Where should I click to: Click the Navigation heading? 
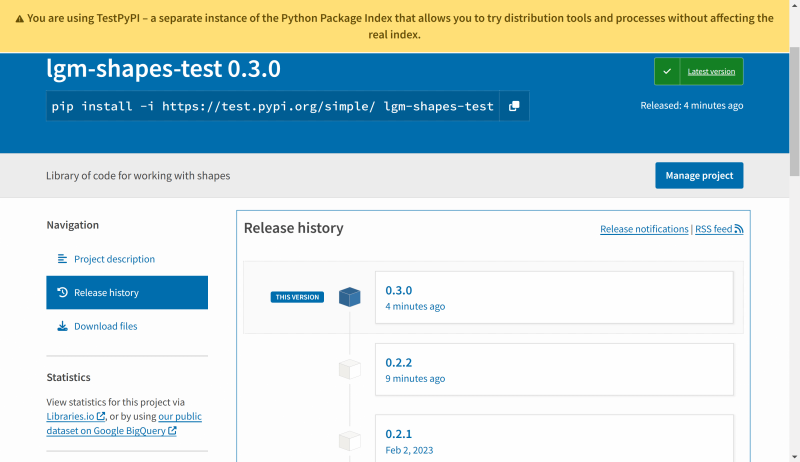point(72,225)
